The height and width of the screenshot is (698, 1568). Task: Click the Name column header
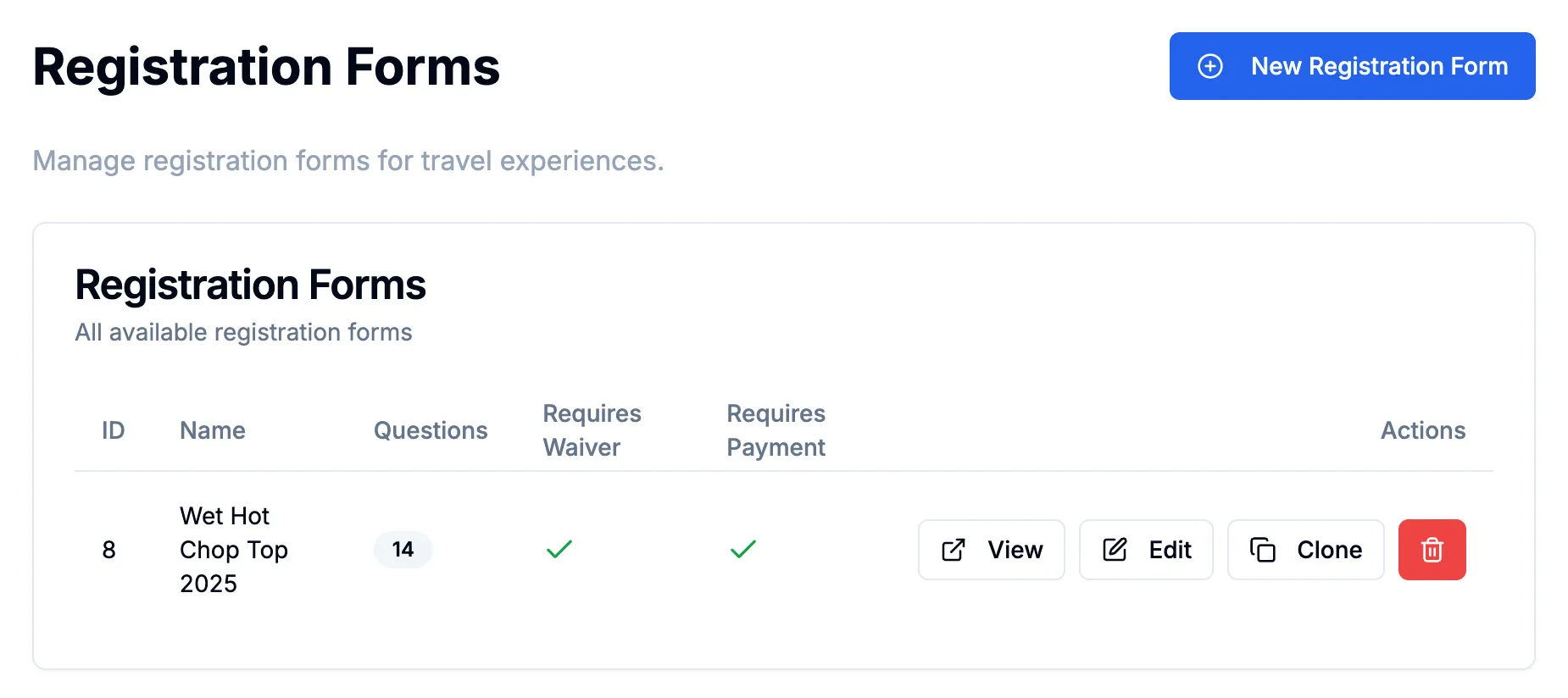click(213, 430)
